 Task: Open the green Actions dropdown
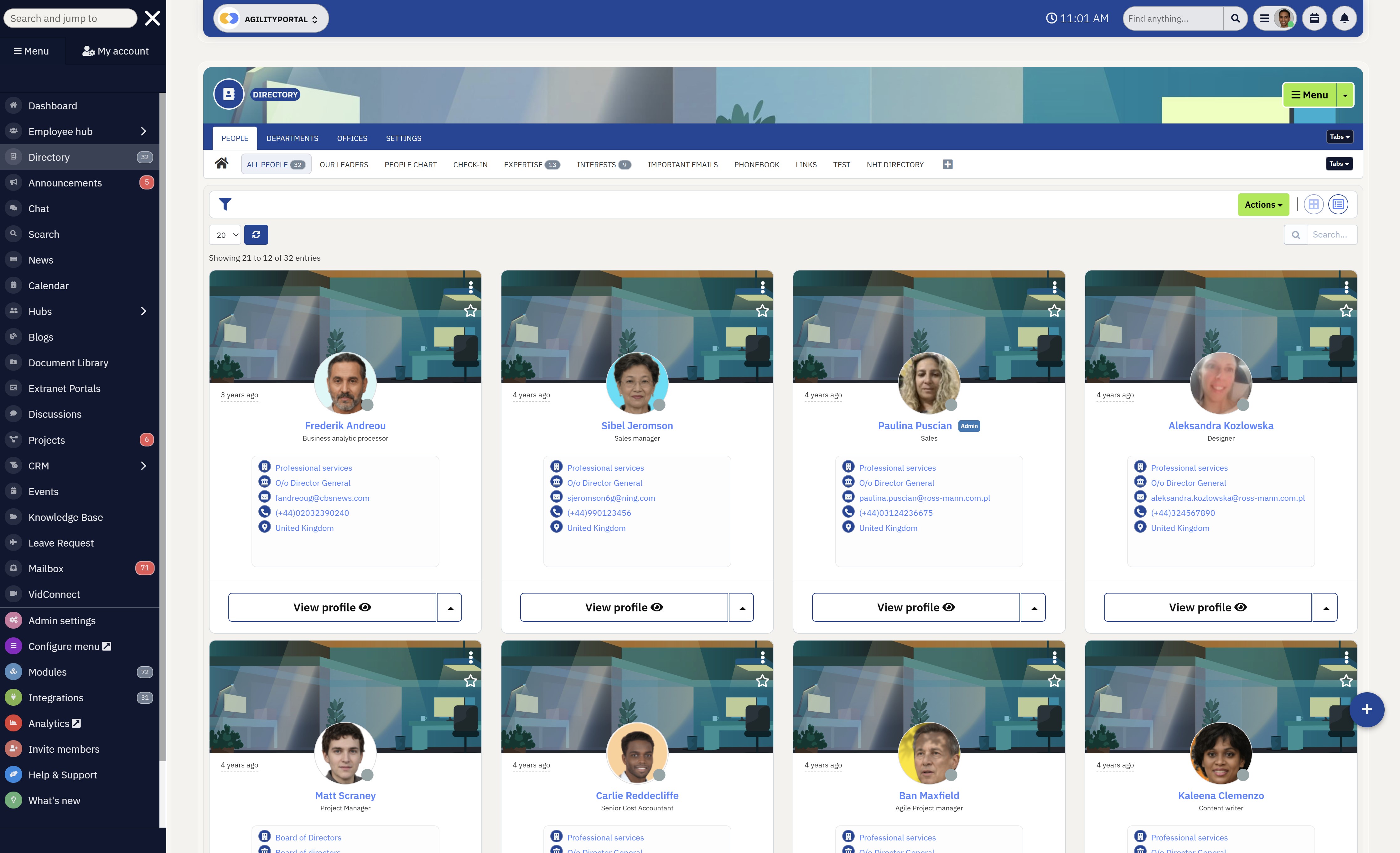[1263, 205]
